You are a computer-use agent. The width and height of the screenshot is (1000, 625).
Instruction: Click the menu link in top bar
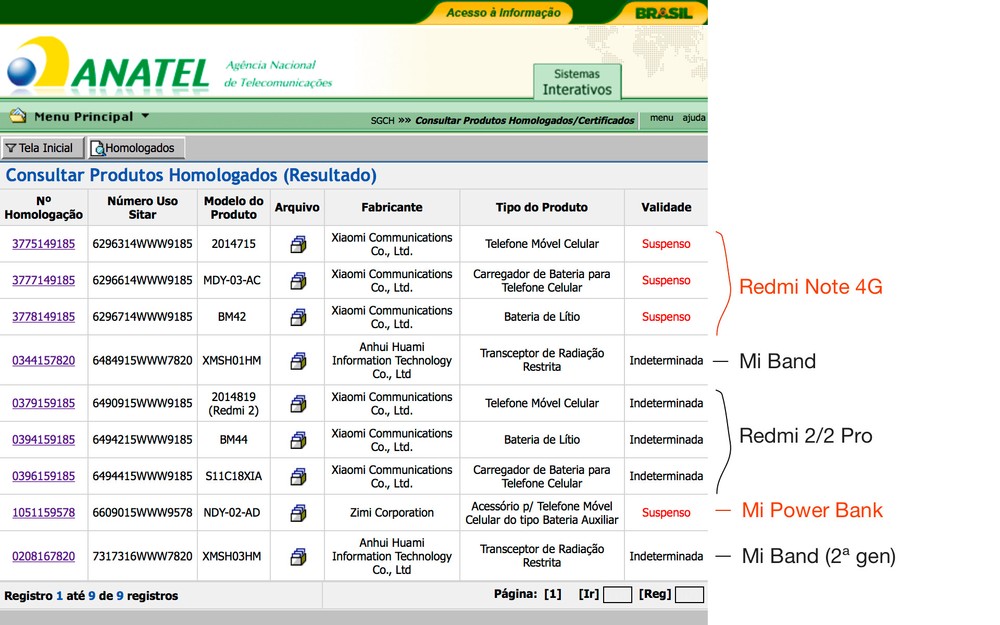[x=661, y=118]
